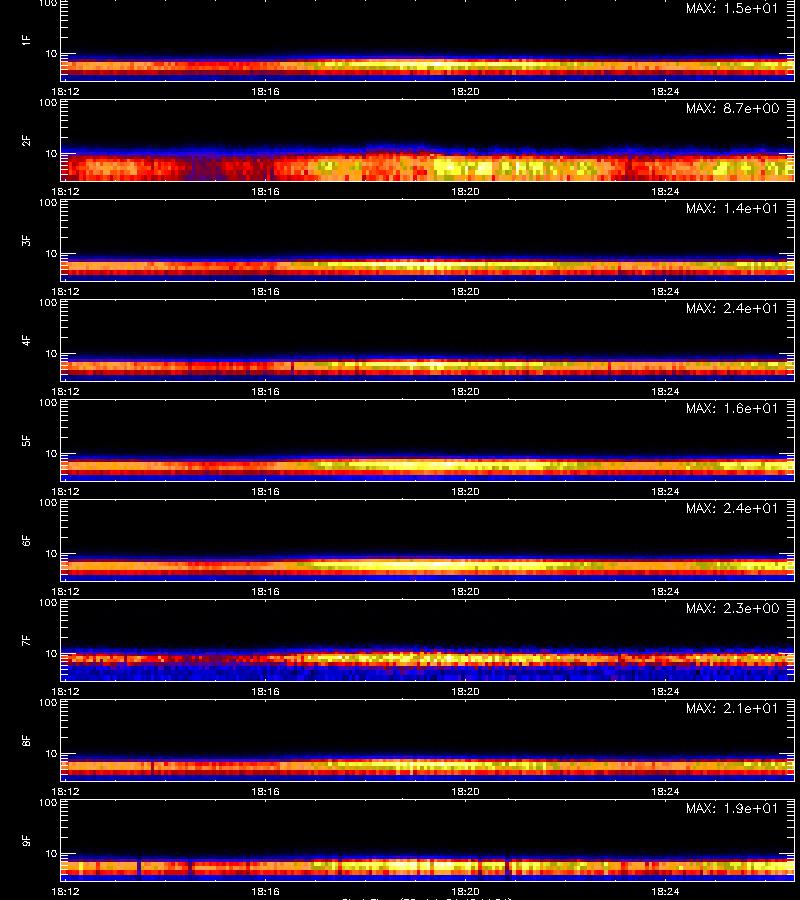Click 18:24 time label below 5F panel
This screenshot has height=900, width=800.
pos(665,491)
